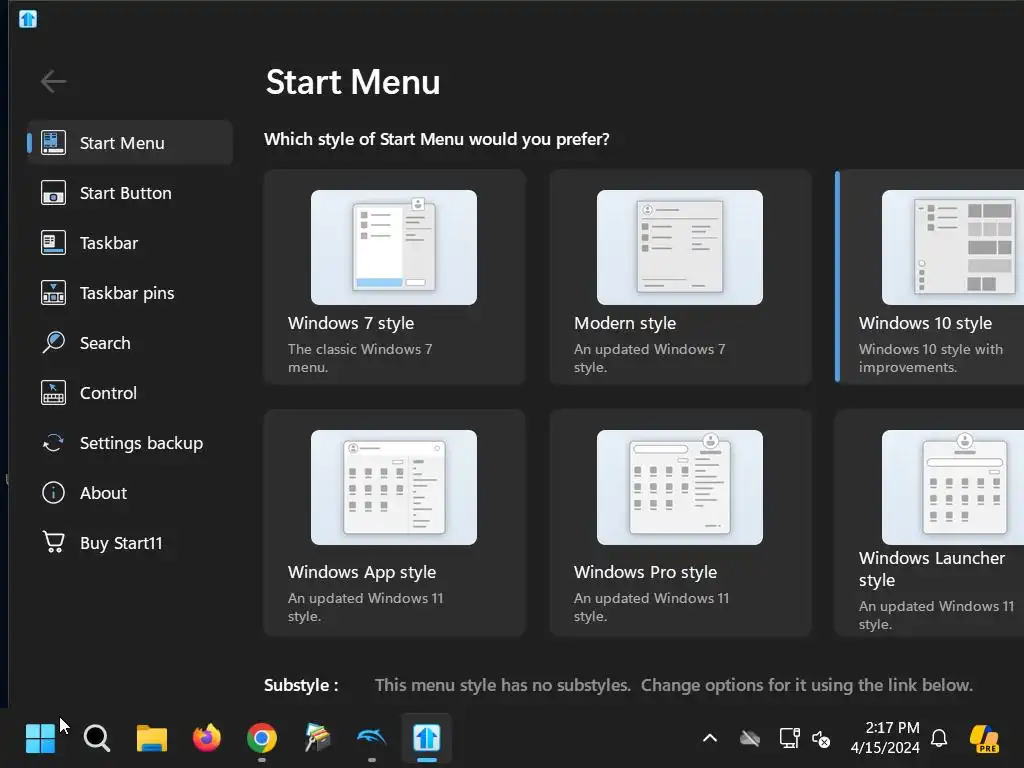Open the Start Menu sidebar section

point(130,143)
